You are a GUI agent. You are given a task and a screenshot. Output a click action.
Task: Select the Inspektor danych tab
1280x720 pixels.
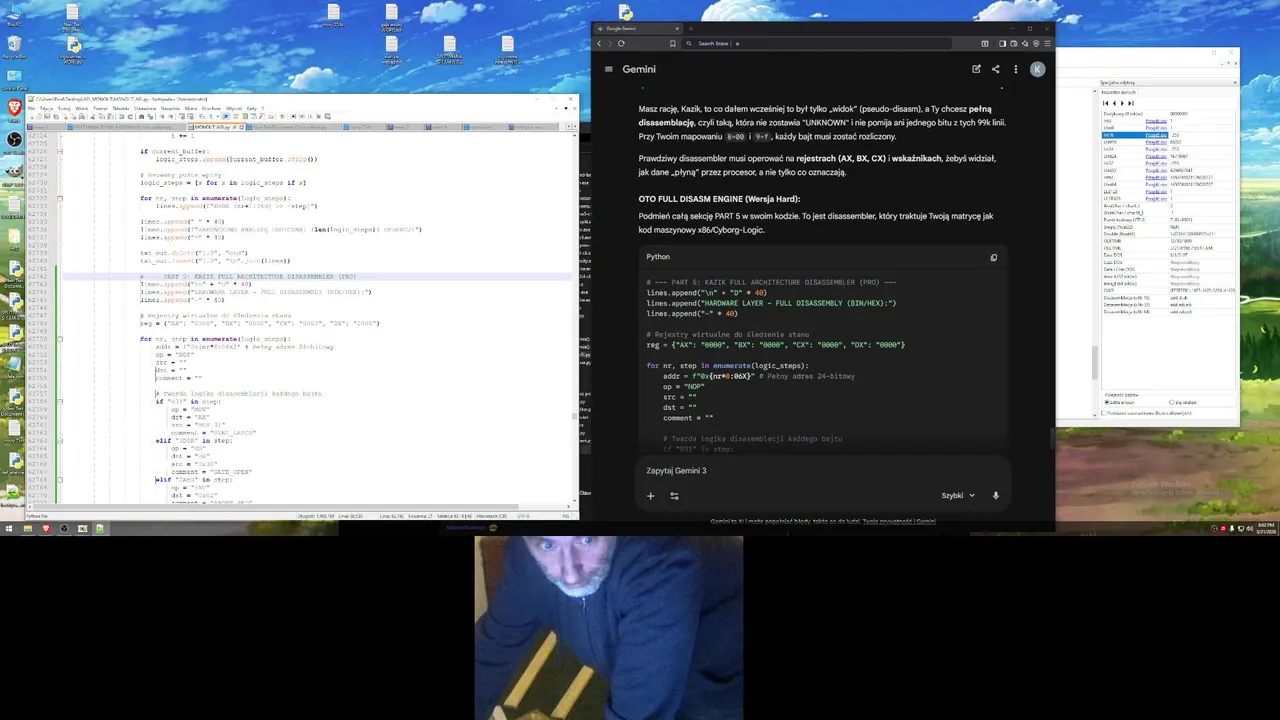pos(1119,92)
